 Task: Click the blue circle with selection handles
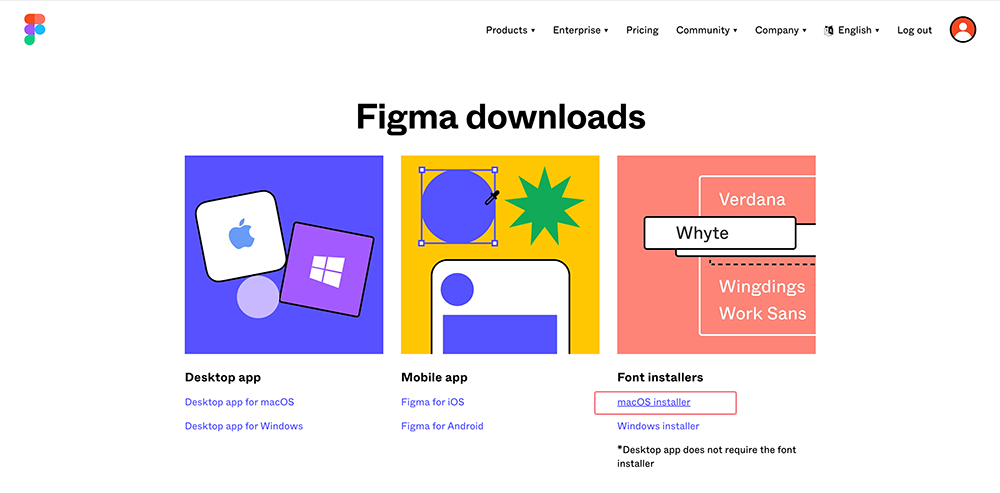coord(459,206)
